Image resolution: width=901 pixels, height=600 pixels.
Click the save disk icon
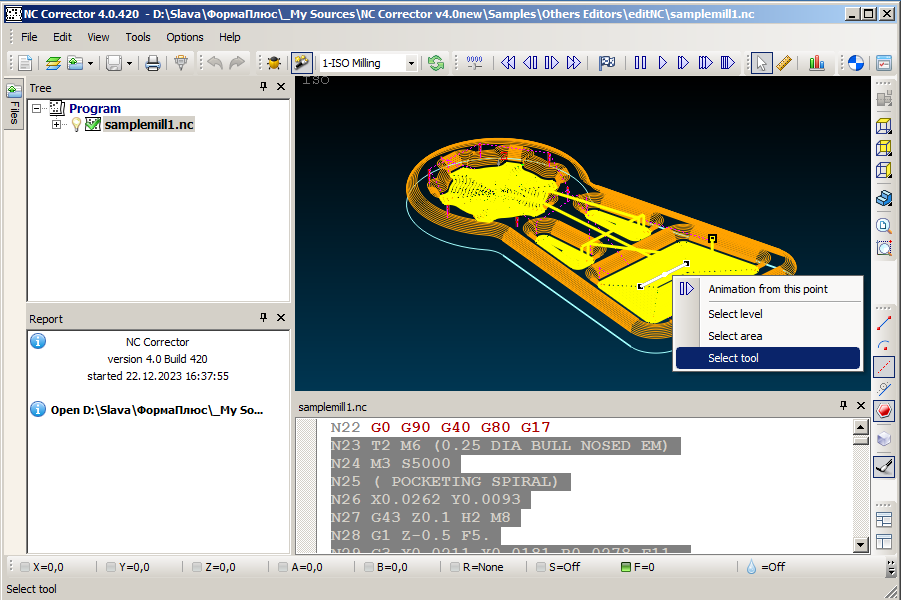[x=114, y=63]
